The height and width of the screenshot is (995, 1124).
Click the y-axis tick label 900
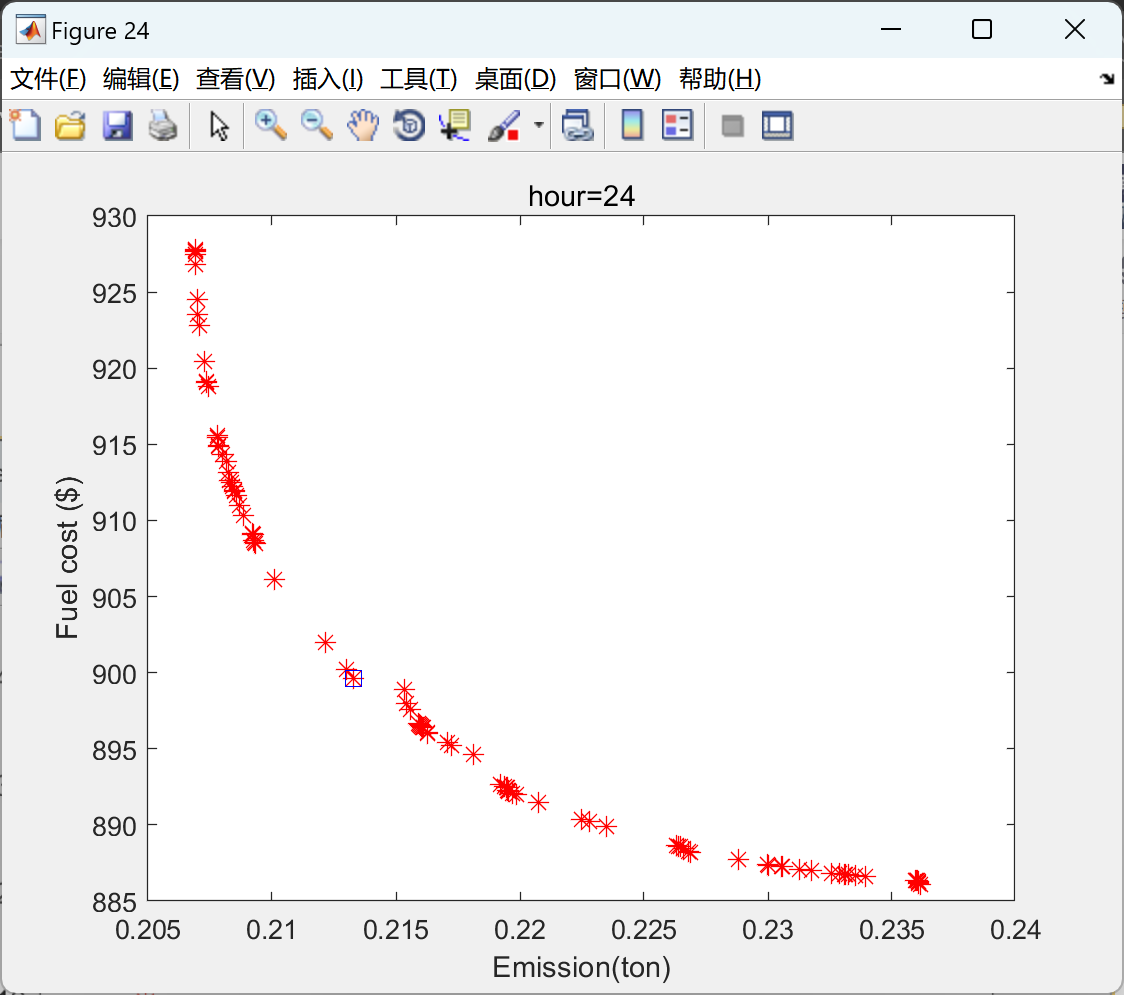point(114,674)
